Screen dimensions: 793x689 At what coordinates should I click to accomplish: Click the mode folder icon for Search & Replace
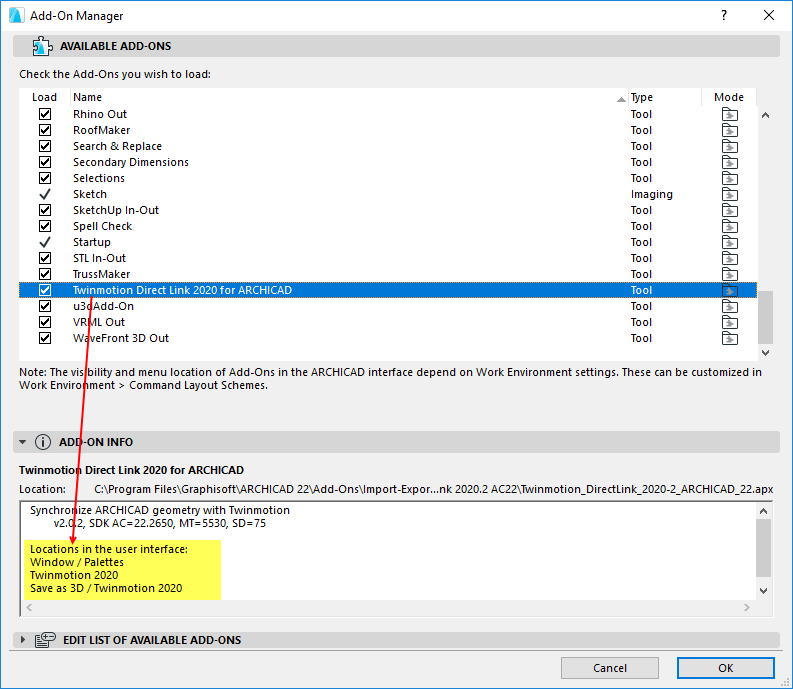[x=729, y=147]
